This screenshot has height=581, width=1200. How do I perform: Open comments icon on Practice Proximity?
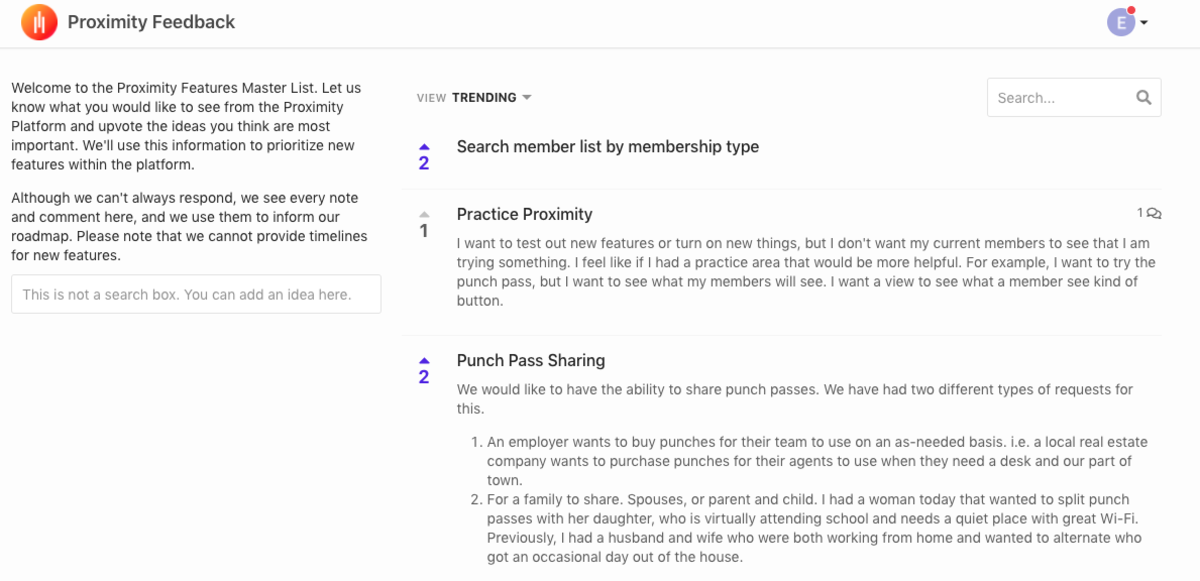[x=1154, y=213]
